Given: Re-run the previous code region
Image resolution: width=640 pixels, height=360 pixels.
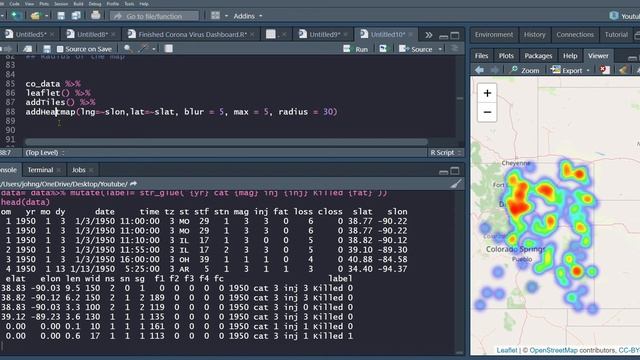Looking at the screenshot, I should (x=383, y=49).
